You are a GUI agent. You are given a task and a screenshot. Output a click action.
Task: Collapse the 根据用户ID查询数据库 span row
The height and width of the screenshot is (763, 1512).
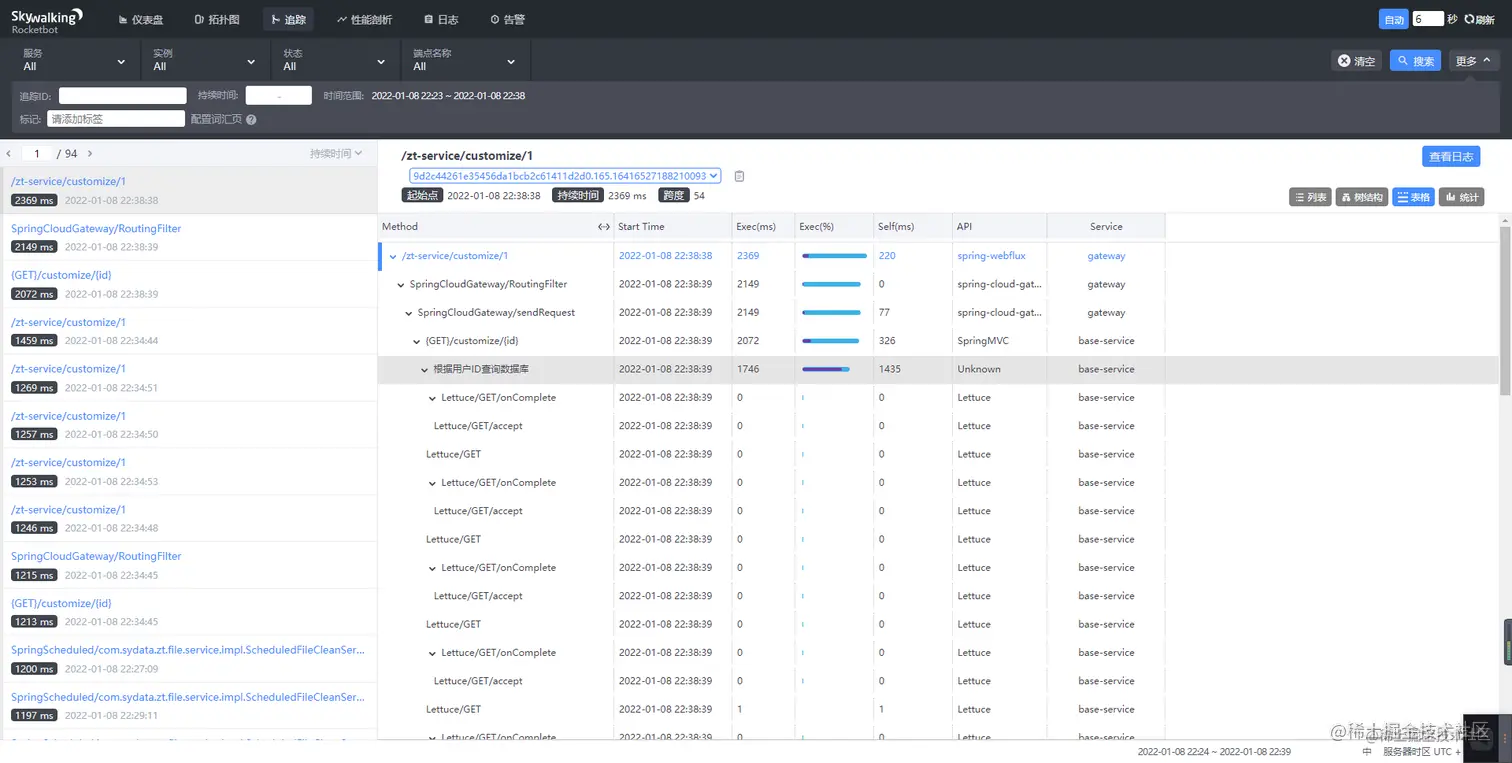click(x=425, y=370)
